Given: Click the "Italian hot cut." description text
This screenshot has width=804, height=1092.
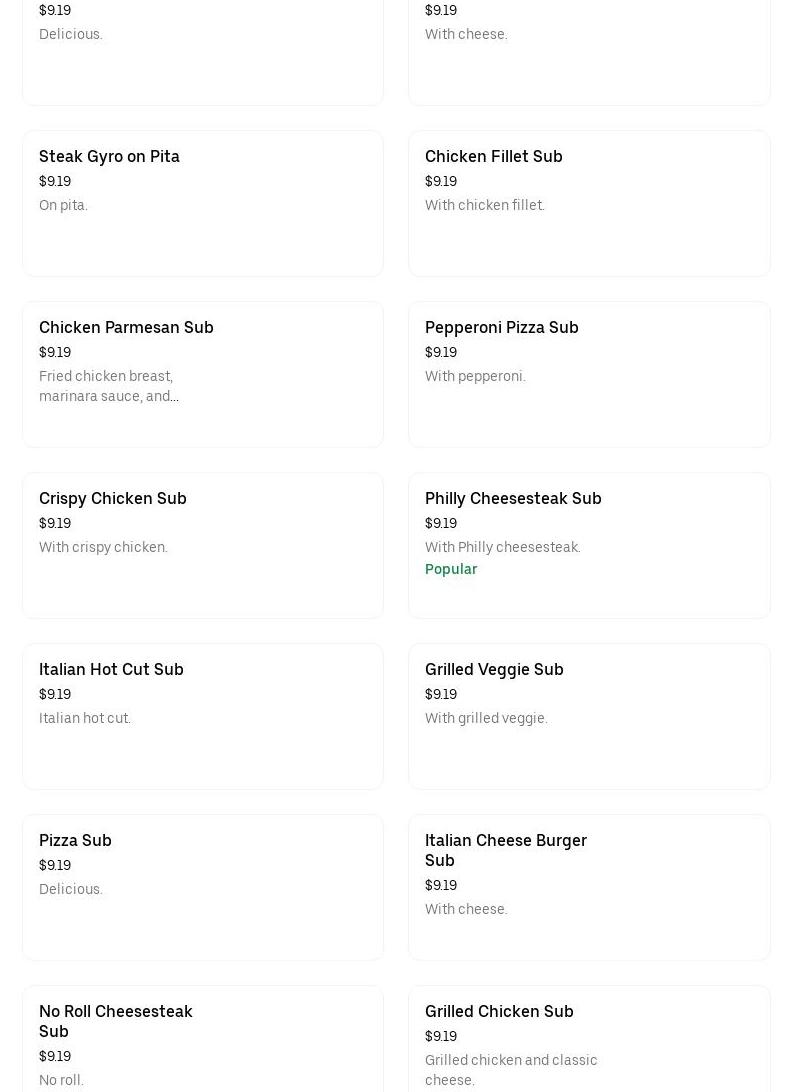Looking at the screenshot, I should pos(85,718).
